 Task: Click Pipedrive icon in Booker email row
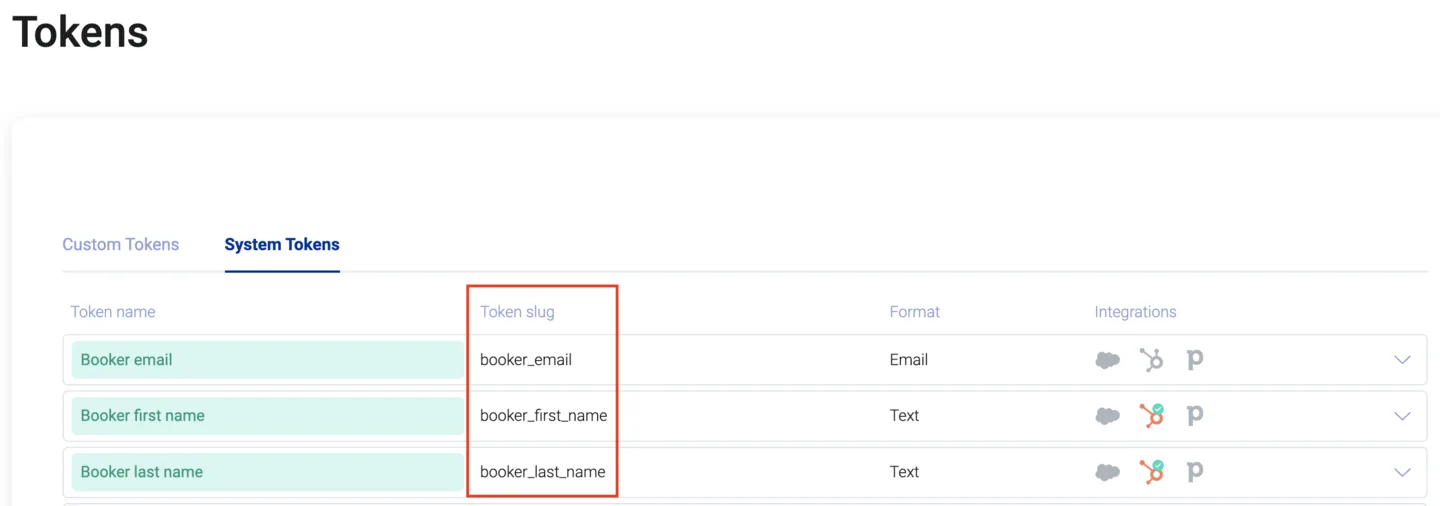click(x=1194, y=359)
